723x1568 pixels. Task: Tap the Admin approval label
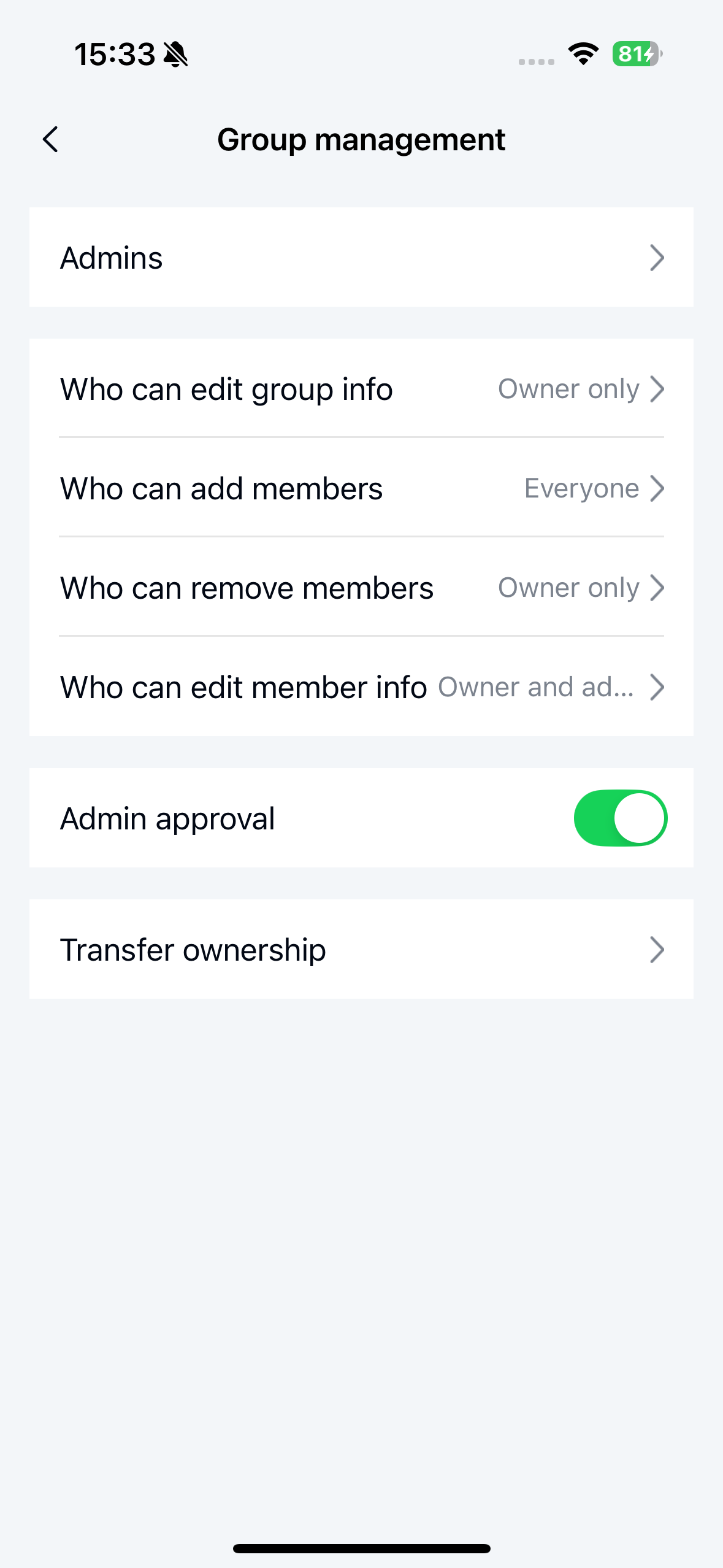[167, 818]
